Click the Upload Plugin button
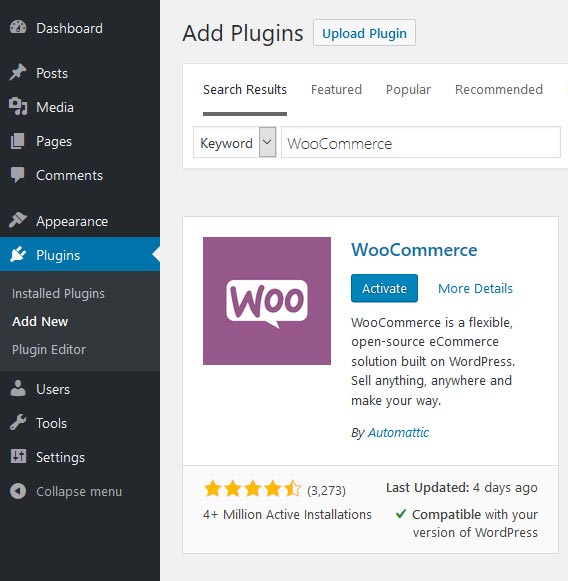Screen dimensions: 568x581 (364, 33)
